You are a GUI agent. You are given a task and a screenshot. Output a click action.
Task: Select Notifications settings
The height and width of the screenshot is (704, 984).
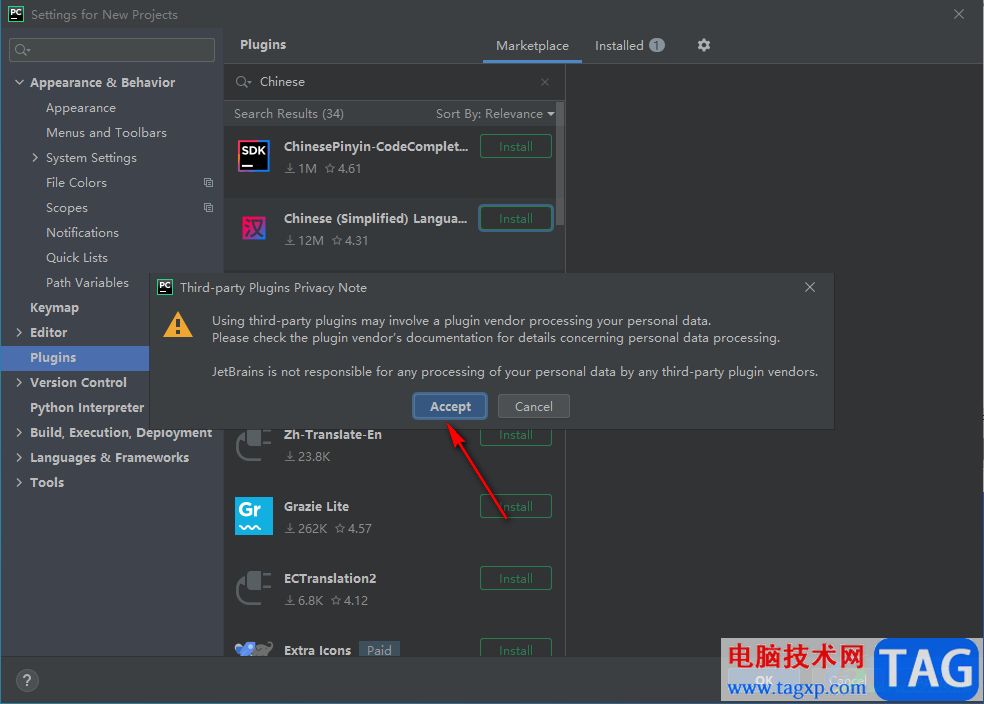point(82,233)
